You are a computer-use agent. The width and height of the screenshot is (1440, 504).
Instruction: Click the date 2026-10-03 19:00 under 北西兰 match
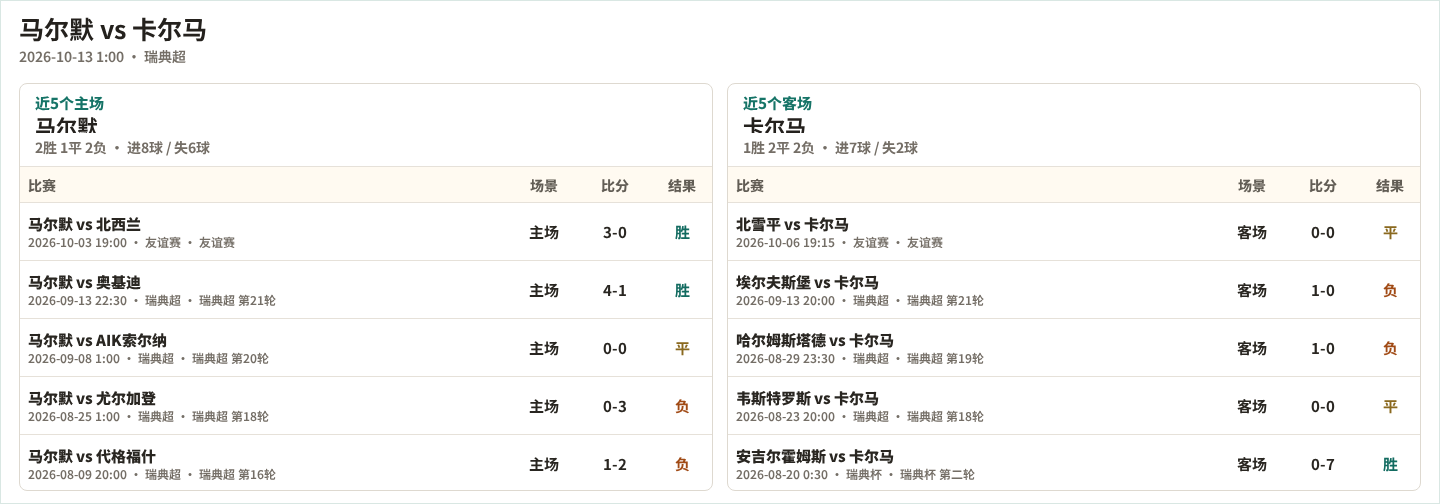(x=77, y=243)
